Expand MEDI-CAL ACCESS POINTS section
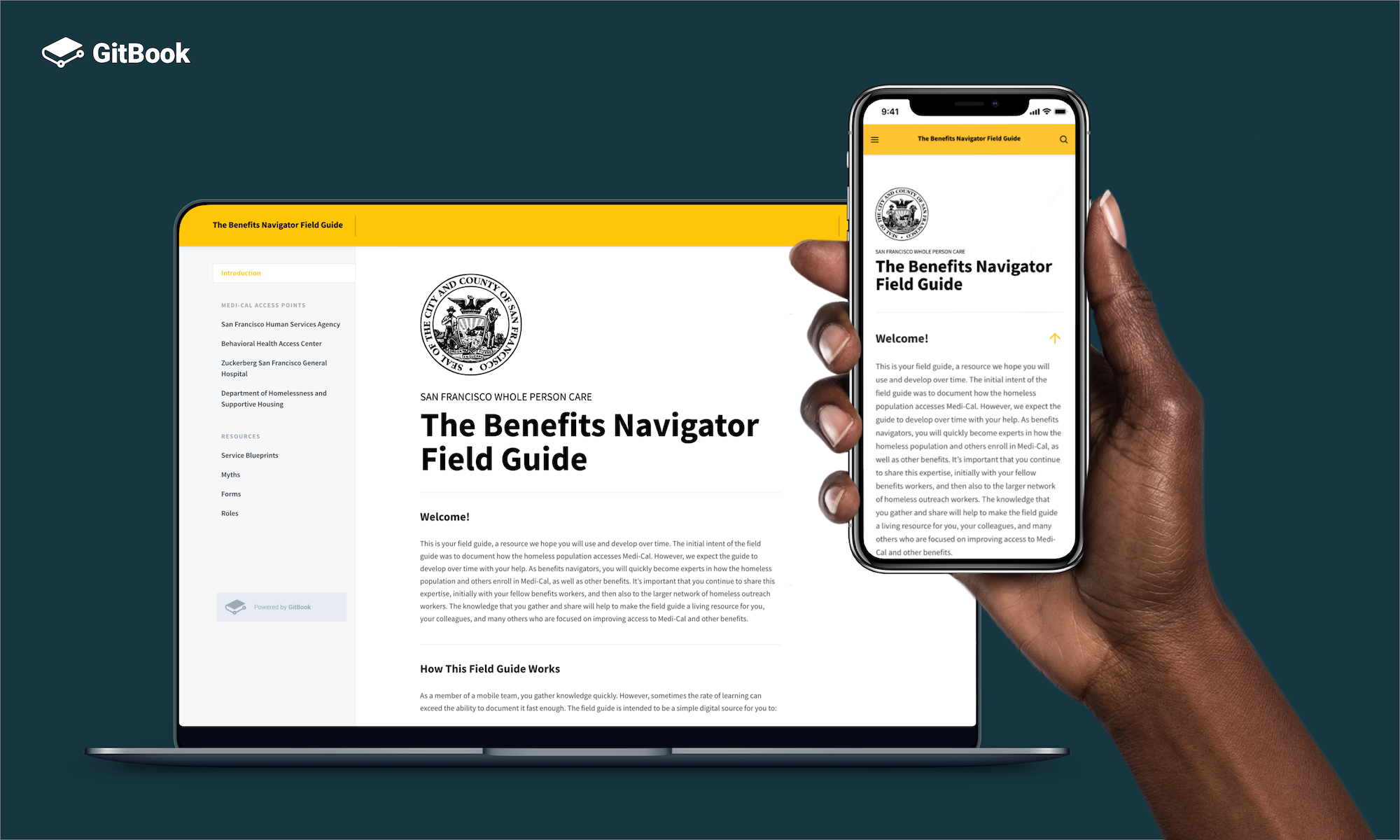 click(262, 306)
